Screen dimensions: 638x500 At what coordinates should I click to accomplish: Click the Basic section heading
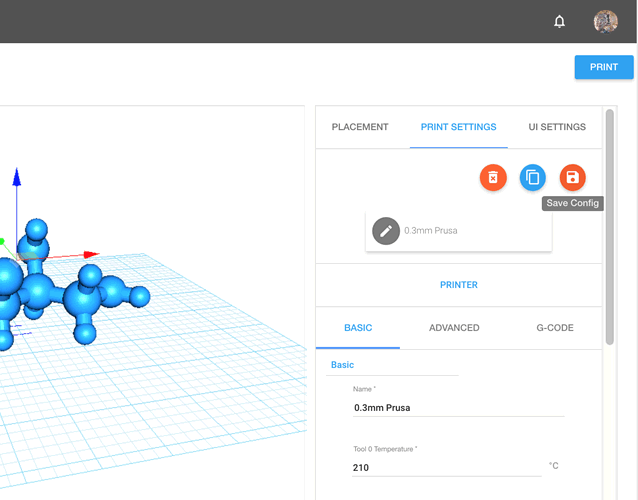(342, 365)
